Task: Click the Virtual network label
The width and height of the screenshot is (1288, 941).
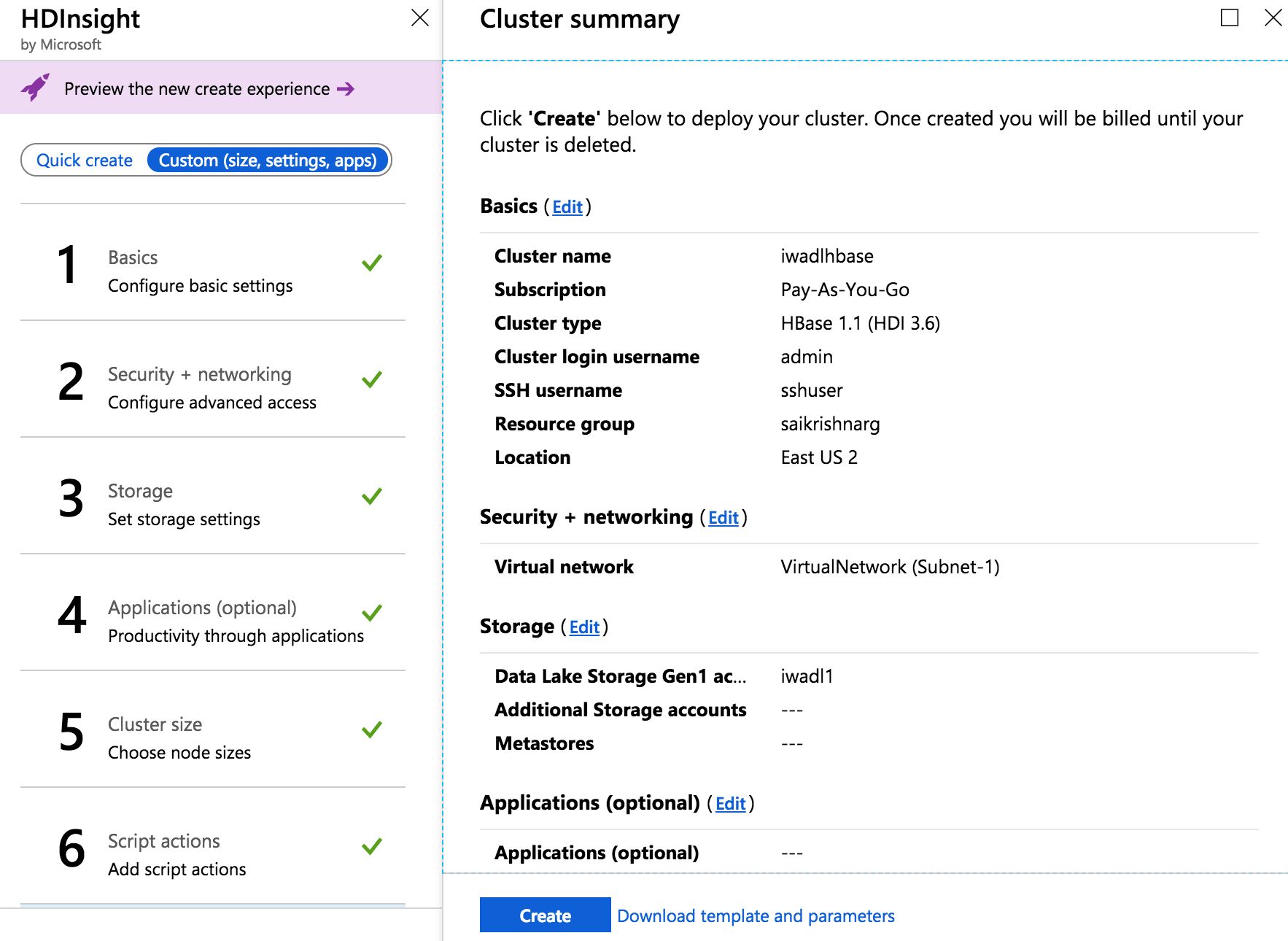Action: [x=564, y=567]
